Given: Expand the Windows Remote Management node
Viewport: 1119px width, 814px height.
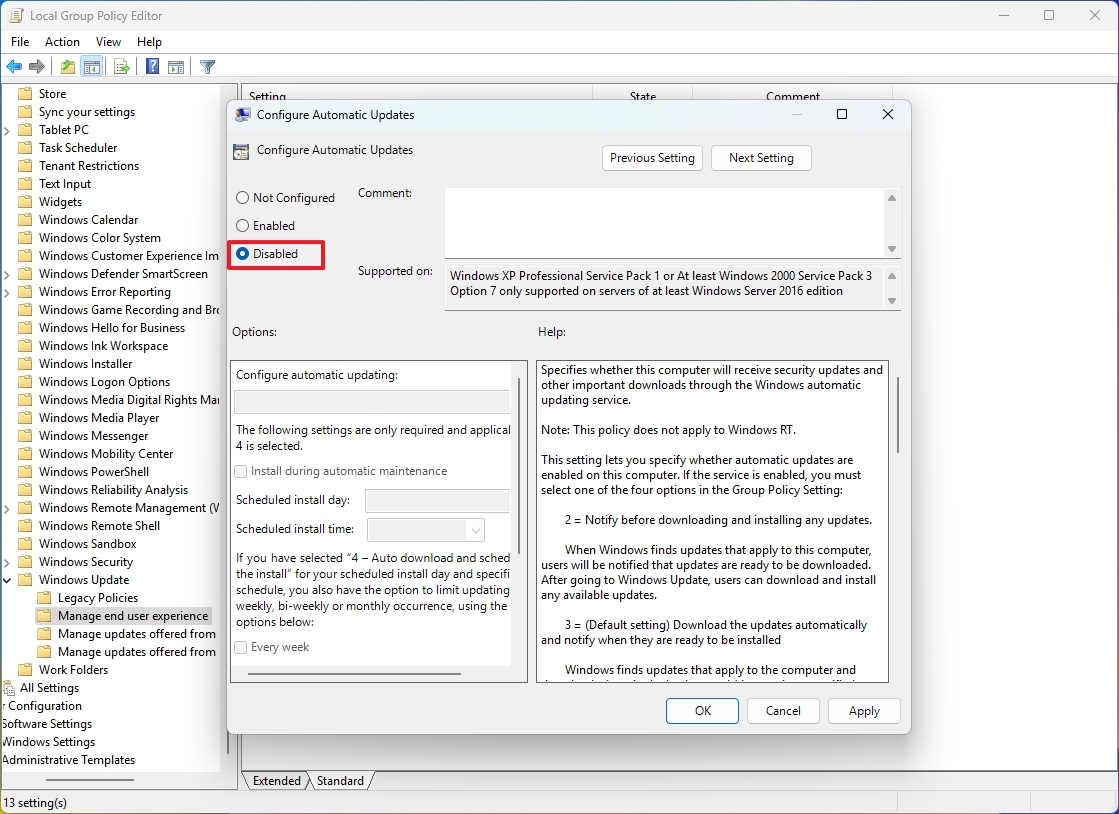Looking at the screenshot, I should click(7, 508).
